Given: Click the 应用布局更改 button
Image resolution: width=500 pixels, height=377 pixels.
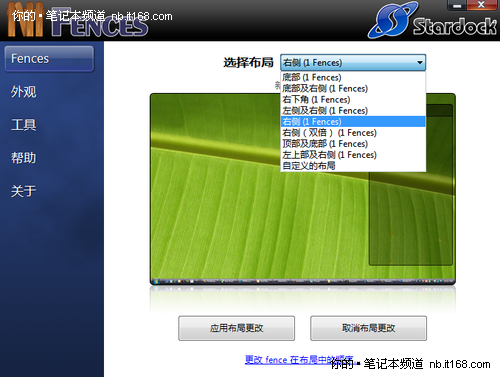Looking at the screenshot, I should (x=237, y=328).
